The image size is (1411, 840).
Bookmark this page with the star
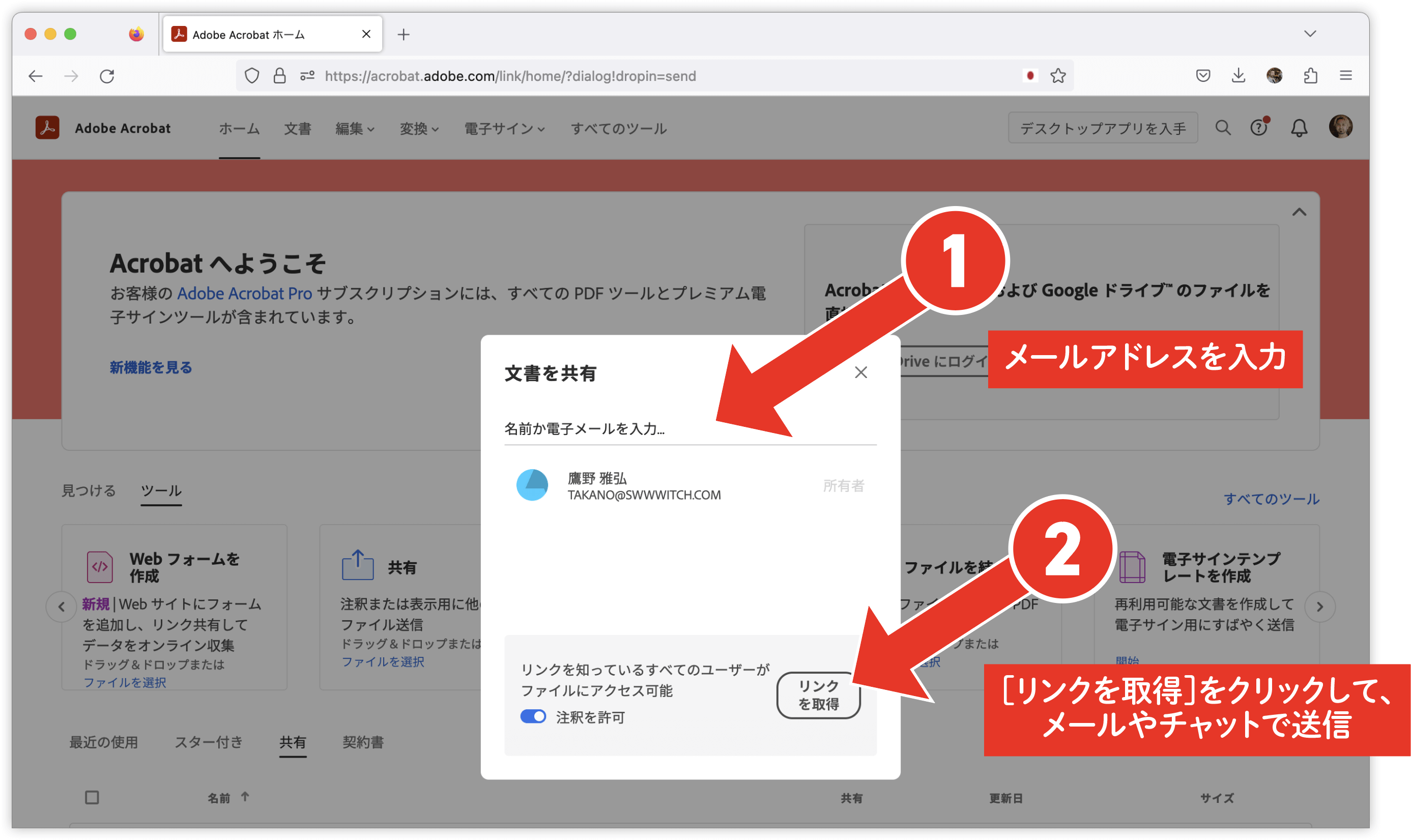coord(1058,76)
